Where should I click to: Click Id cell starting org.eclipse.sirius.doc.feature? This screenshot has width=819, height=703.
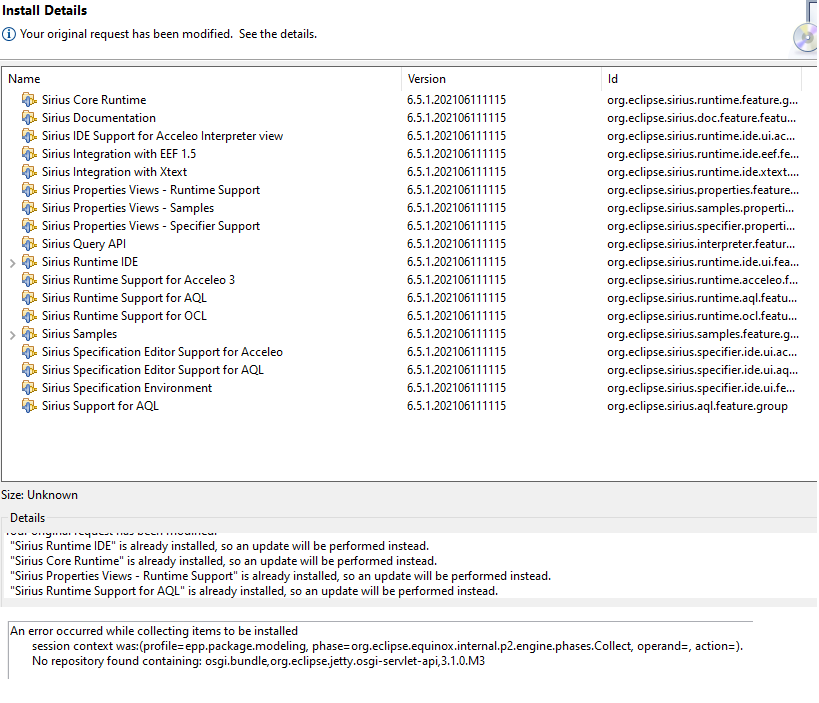[701, 118]
